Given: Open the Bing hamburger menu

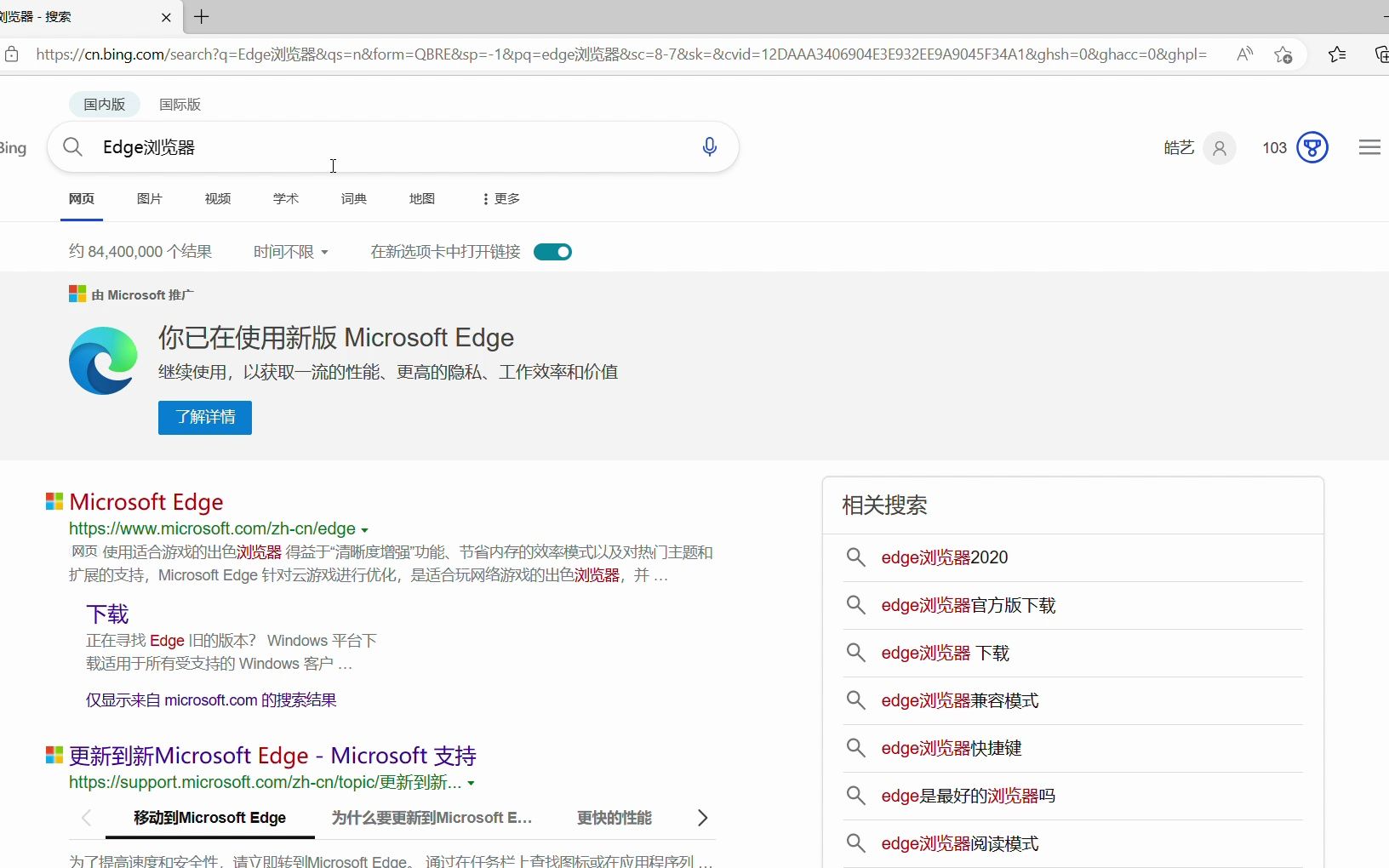Looking at the screenshot, I should [x=1369, y=147].
